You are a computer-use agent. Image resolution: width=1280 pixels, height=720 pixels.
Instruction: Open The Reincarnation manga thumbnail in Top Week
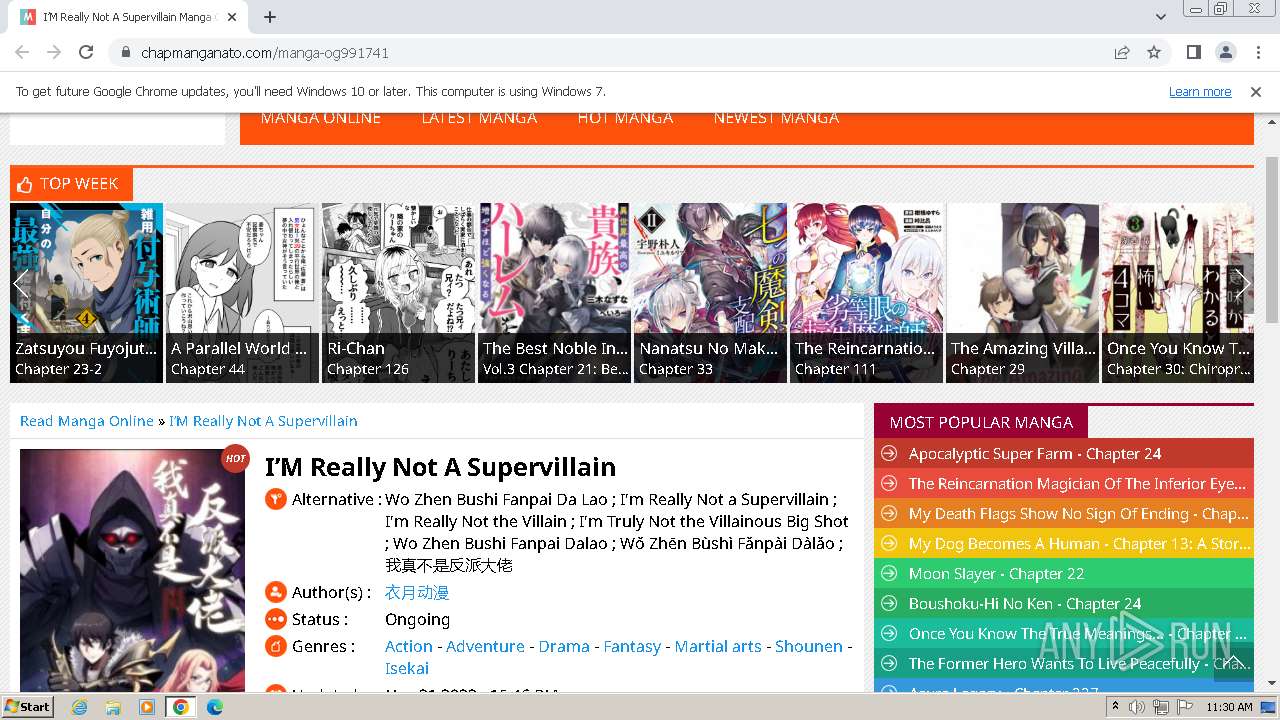point(866,292)
